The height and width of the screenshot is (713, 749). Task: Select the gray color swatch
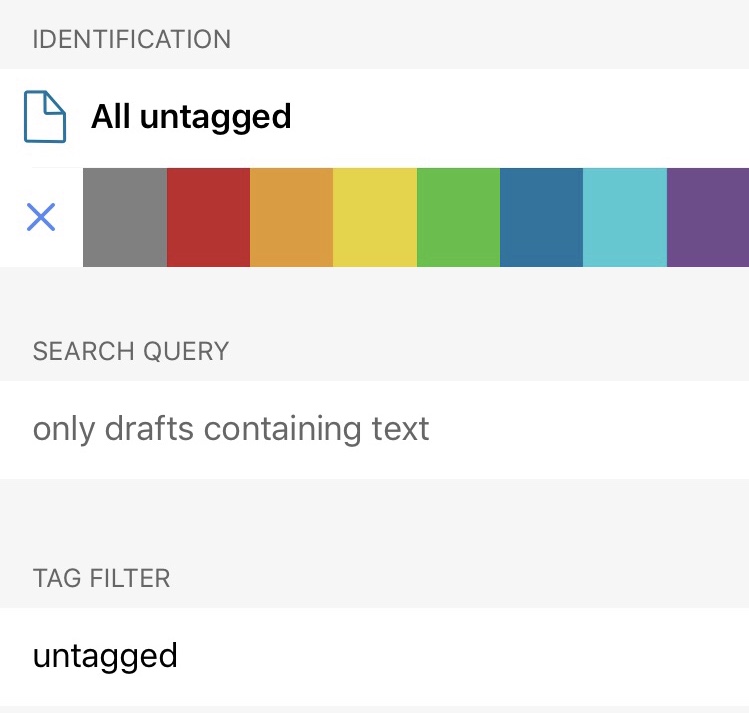124,217
